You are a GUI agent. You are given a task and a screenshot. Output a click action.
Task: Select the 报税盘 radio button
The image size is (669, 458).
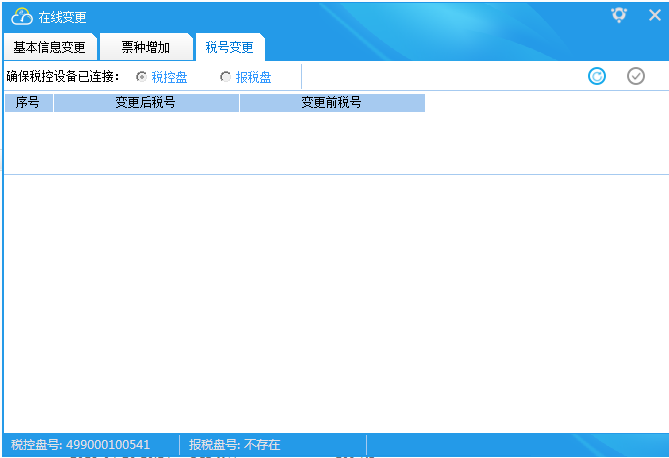pyautogui.click(x=225, y=77)
